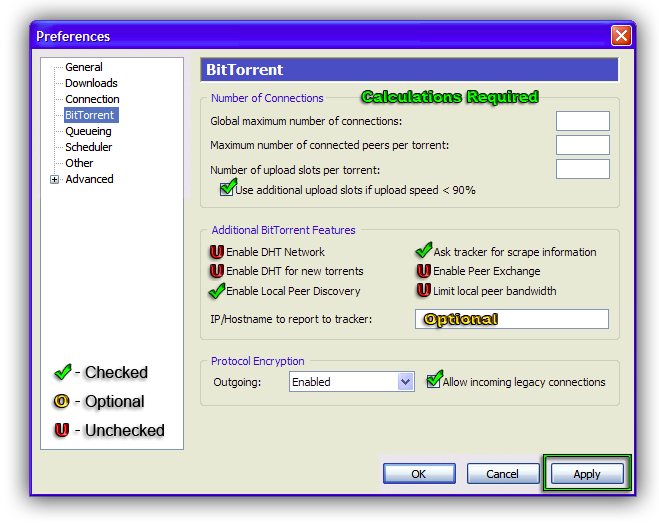This screenshot has height=526, width=659.
Task: Select Connection in the preferences tree
Action: 92,99
